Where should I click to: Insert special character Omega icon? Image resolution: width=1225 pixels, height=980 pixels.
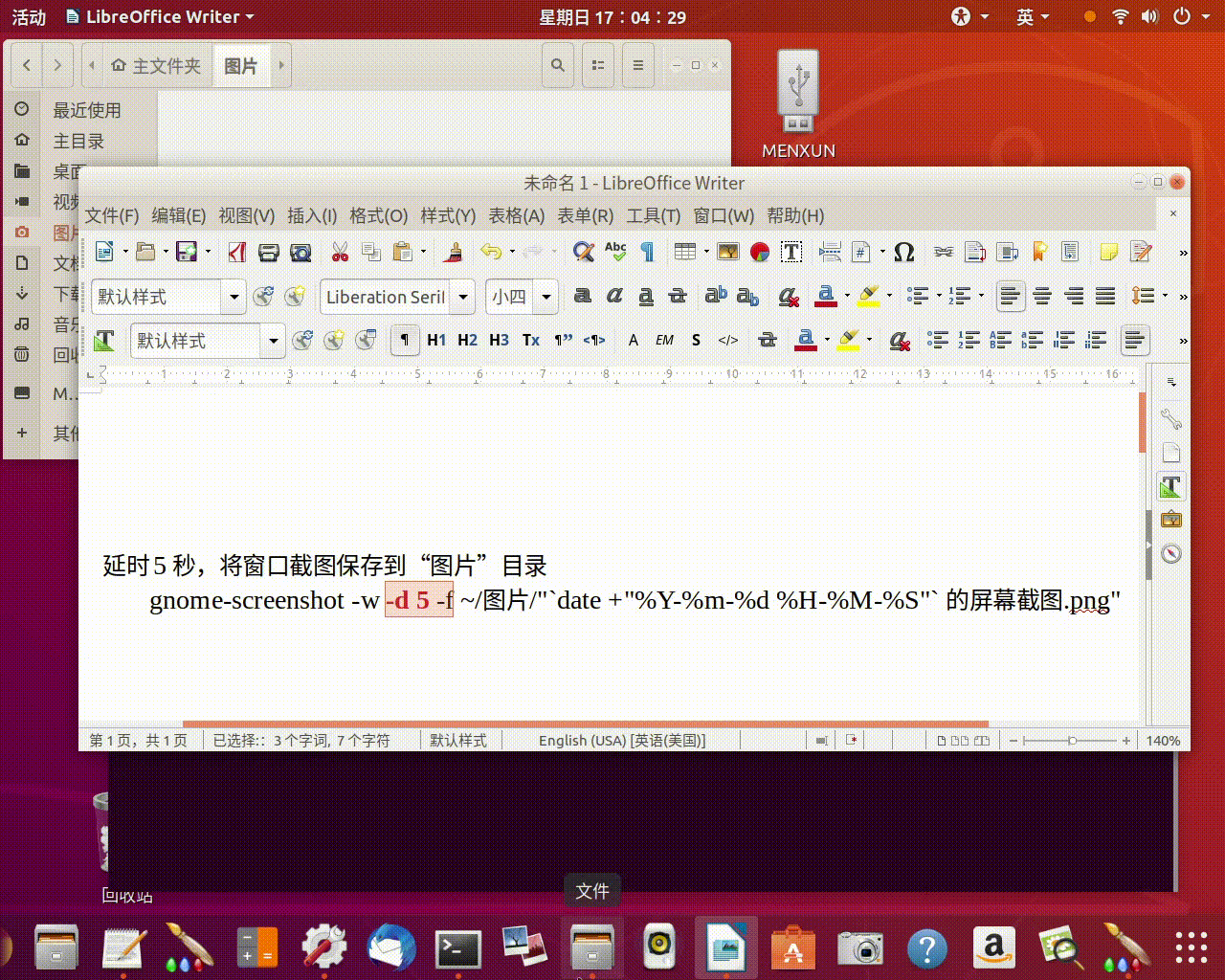(x=903, y=252)
